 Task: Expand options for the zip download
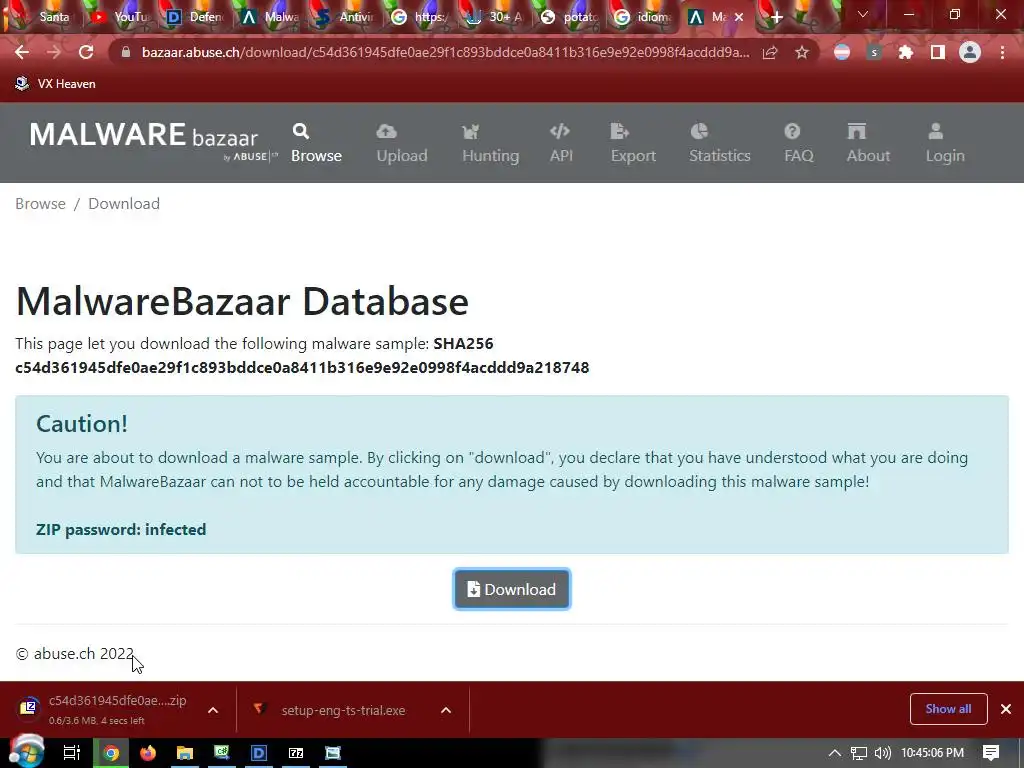click(213, 710)
